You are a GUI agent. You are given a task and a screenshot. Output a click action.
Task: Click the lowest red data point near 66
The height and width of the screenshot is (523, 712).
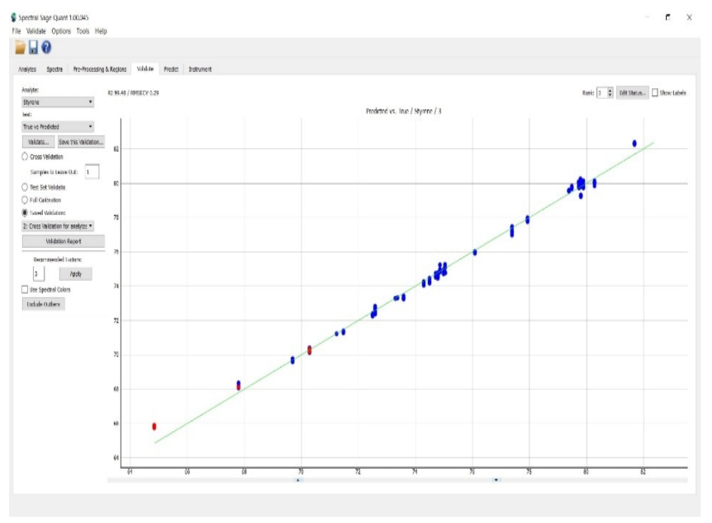(154, 426)
